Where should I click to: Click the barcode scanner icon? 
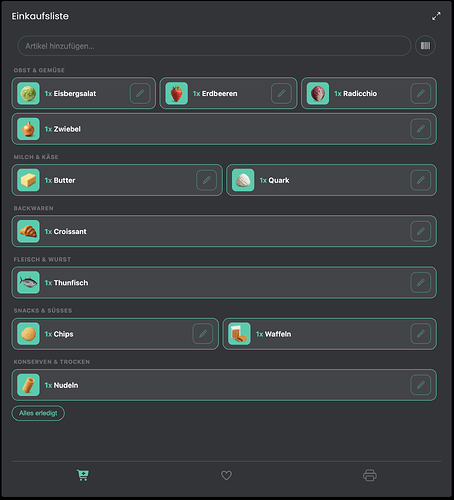click(x=425, y=46)
